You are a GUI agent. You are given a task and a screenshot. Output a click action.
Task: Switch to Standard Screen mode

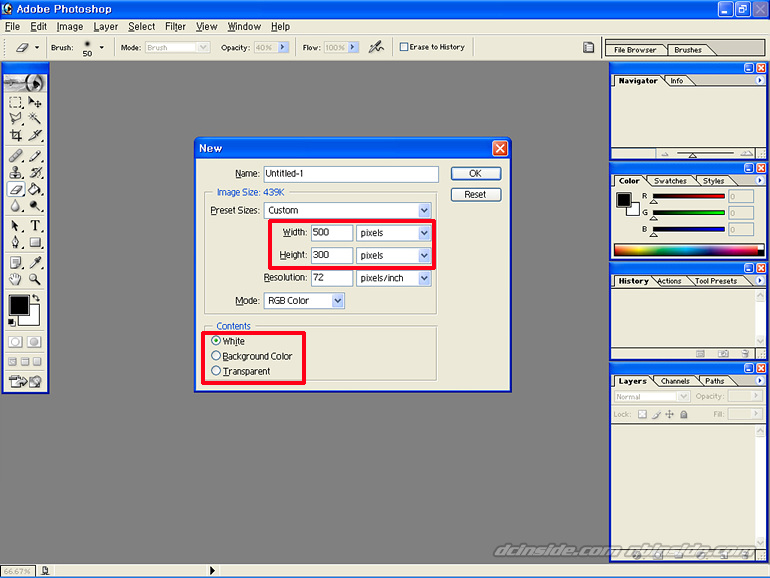pos(12,362)
